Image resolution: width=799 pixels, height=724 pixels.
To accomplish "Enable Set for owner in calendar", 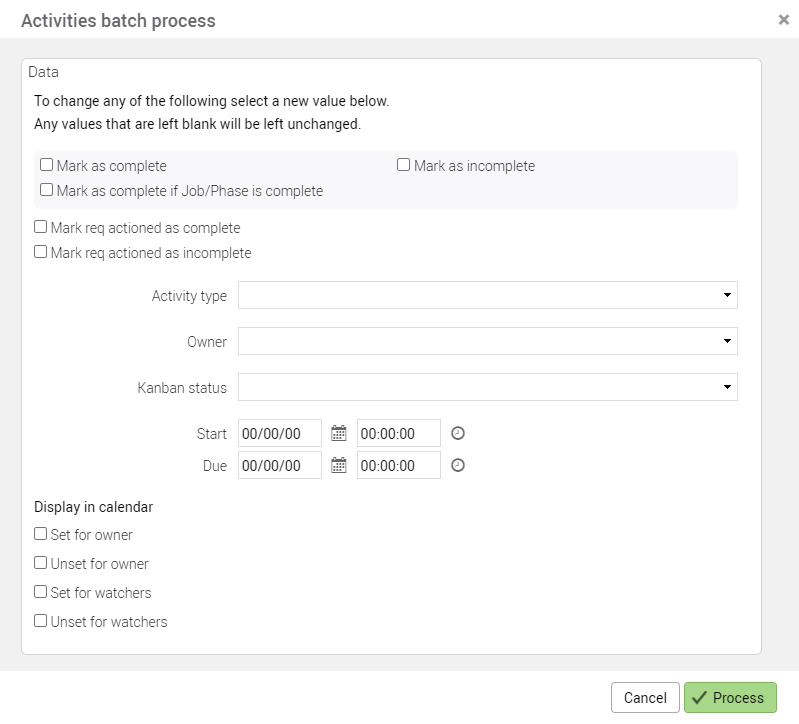I will 41,534.
